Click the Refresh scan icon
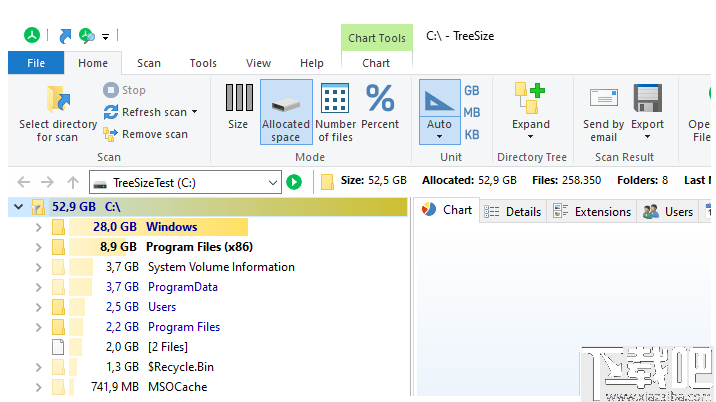This screenshot has width=716, height=402. pos(111,112)
